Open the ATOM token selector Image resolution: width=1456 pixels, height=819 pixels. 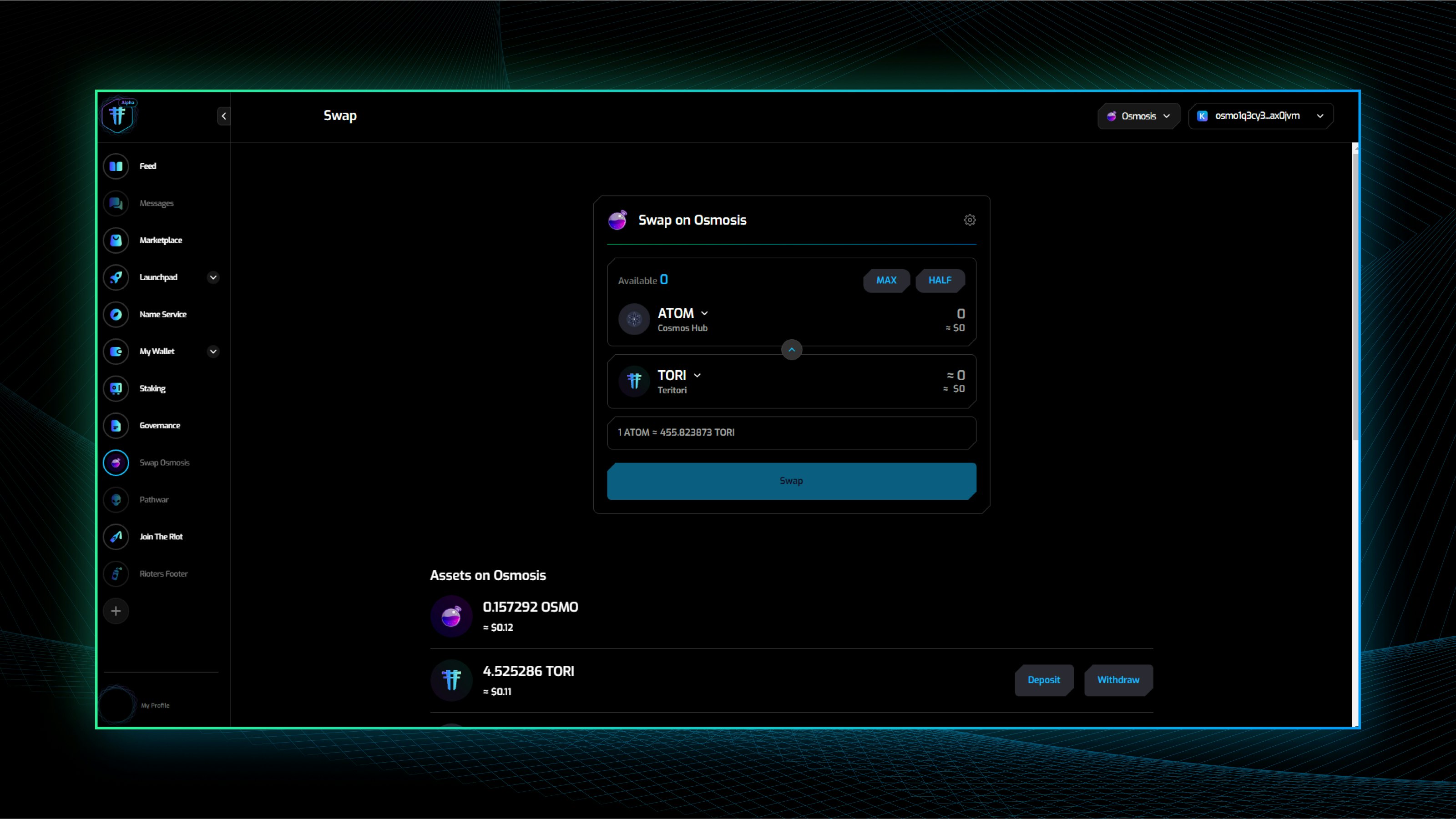(683, 313)
